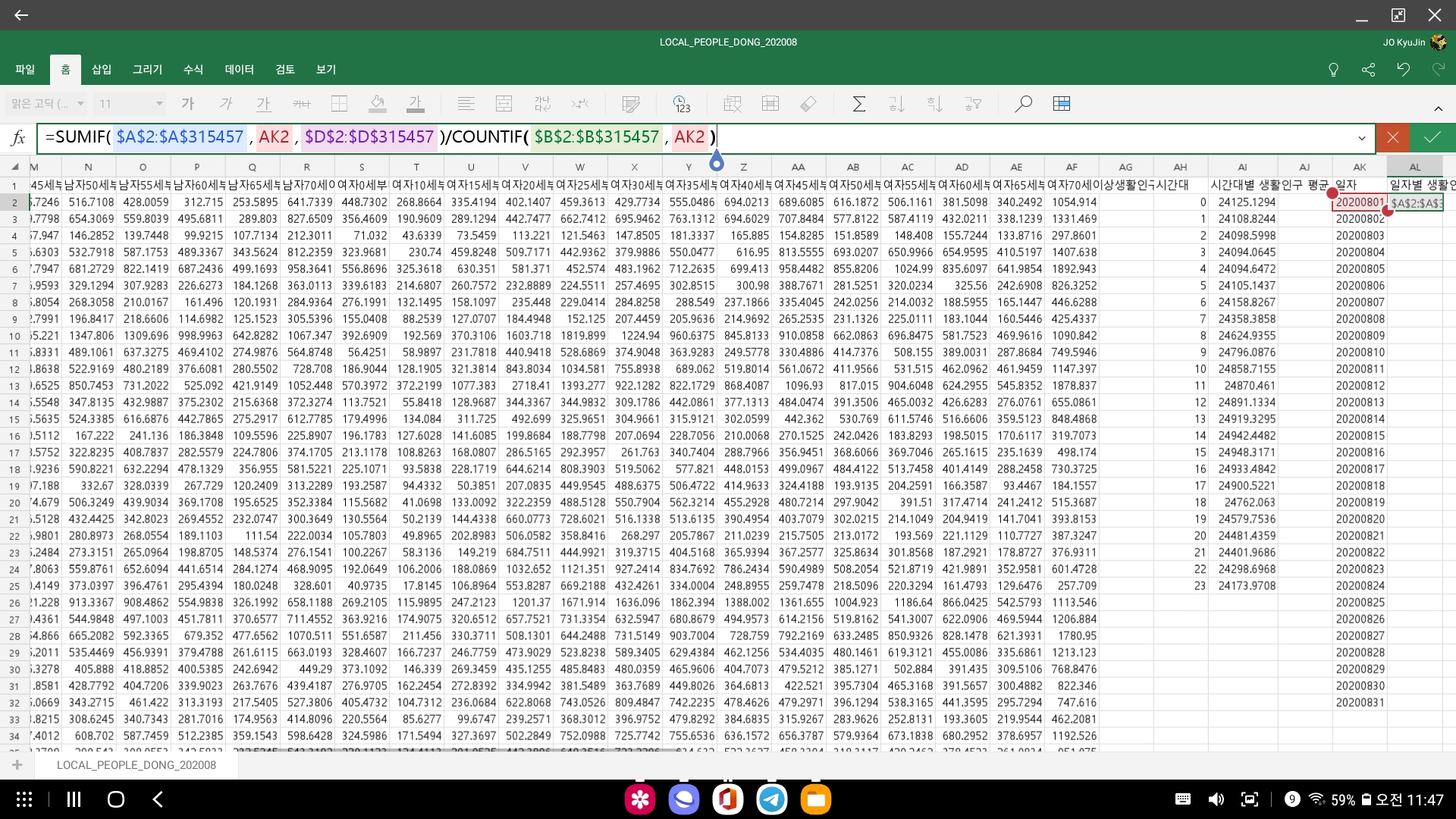Open the Find magnifier tool
The image size is (1456, 819).
(1023, 104)
